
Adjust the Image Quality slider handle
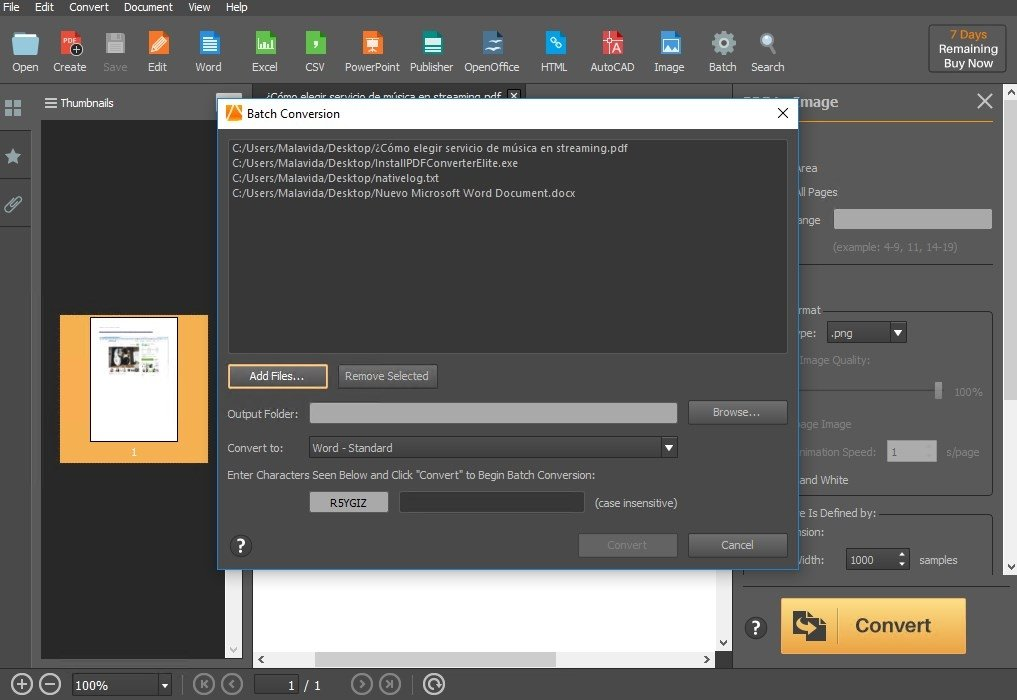[x=938, y=390]
